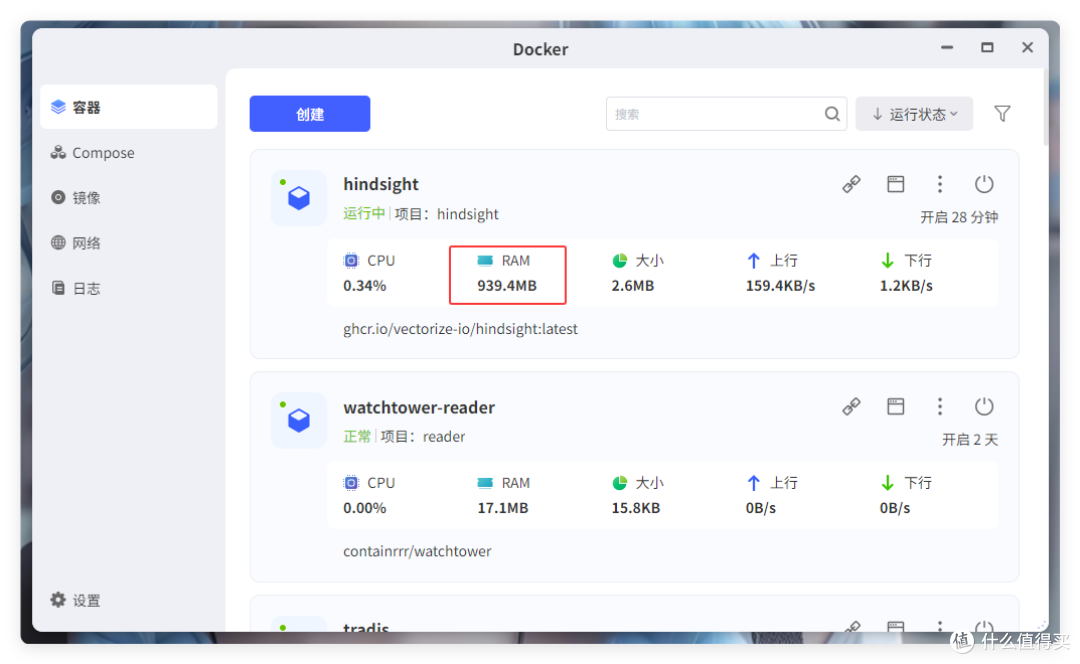
Task: Click image name containrrr/watchtower
Action: coord(417,551)
